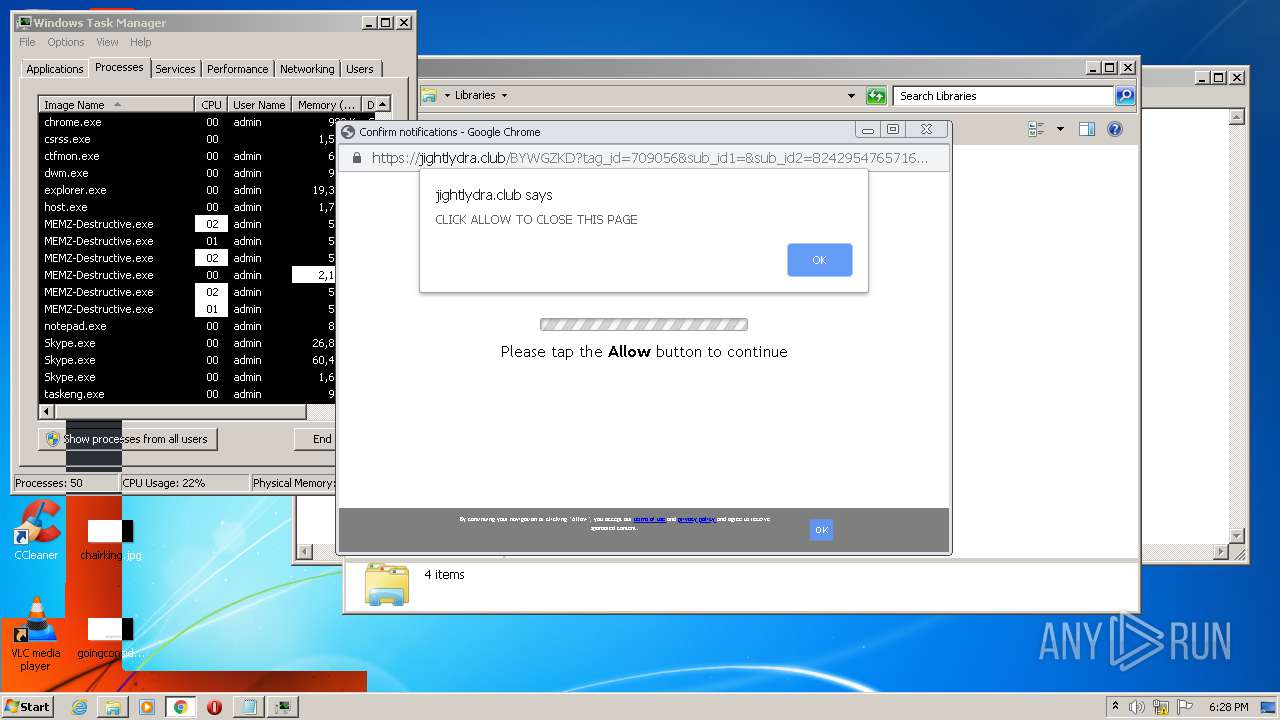Select explorer.exe process row
The height and width of the screenshot is (720, 1280).
point(186,190)
